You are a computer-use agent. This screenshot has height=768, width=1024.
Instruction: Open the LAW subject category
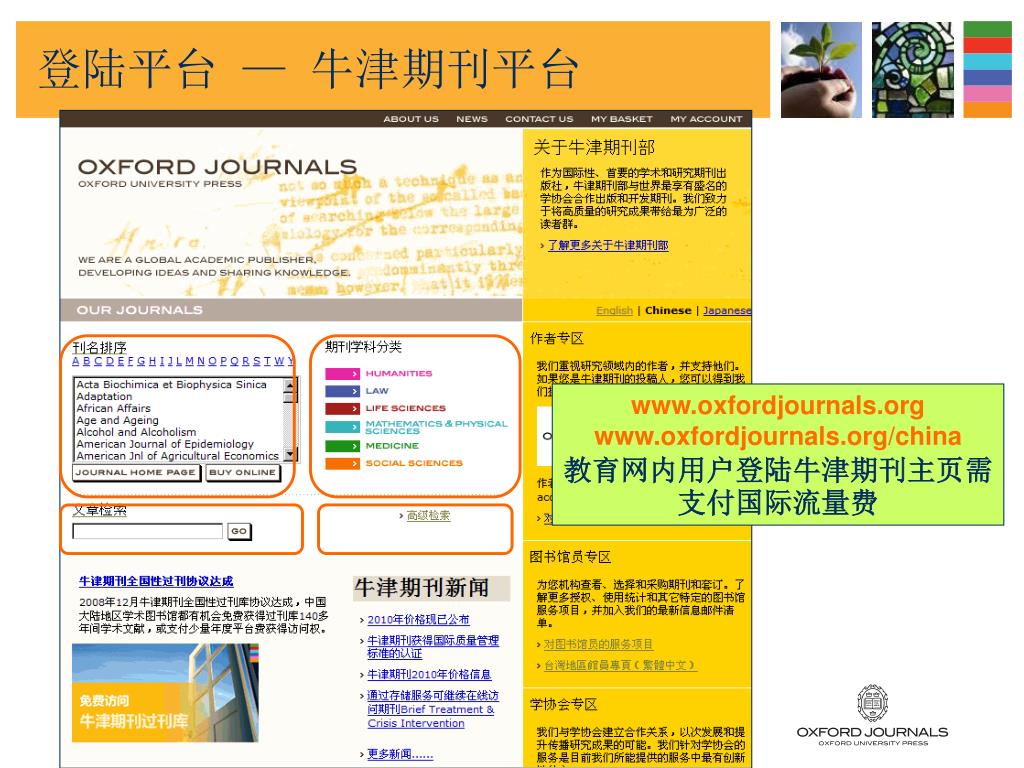pos(377,391)
